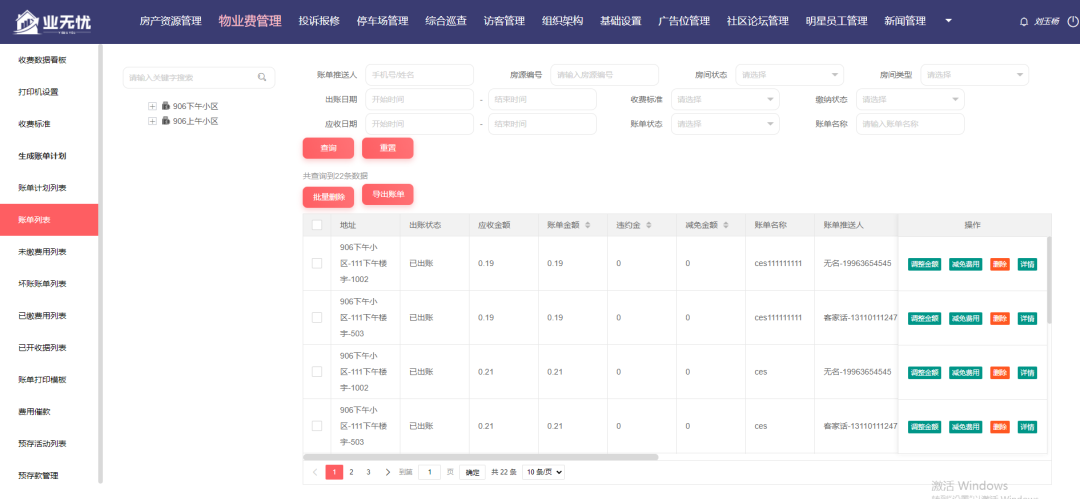Viewport: 1080px width, 499px height.
Task: Open the 停车场管理 top menu
Action: [383, 21]
